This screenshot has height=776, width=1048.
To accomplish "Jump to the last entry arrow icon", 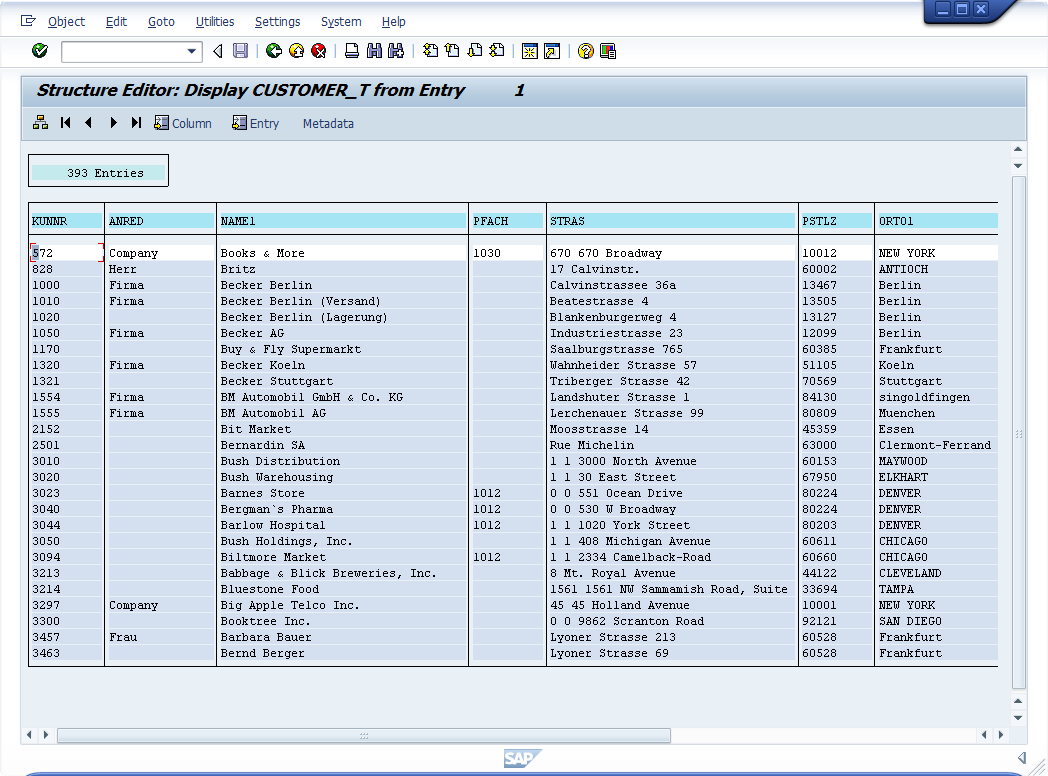I will pos(137,123).
